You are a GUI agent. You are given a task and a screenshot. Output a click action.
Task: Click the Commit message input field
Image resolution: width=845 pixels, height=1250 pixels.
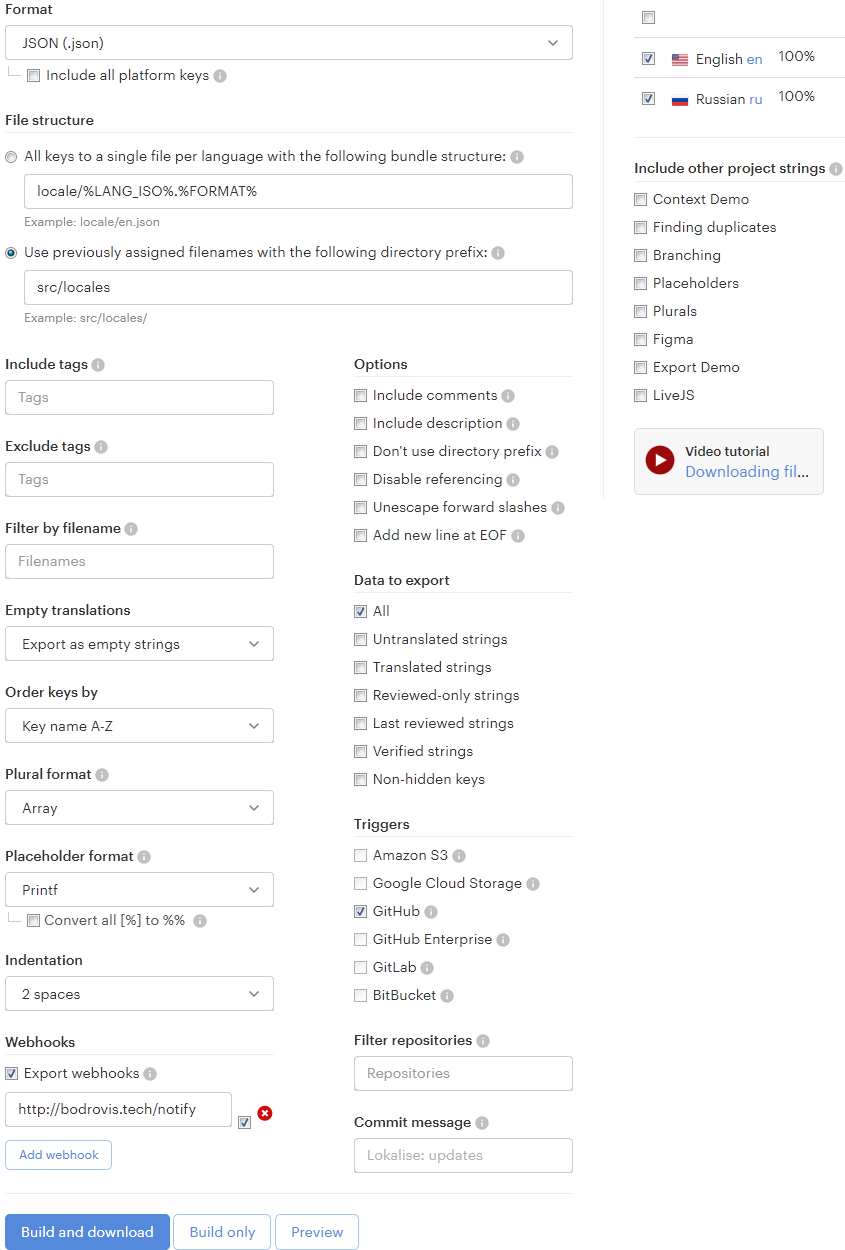[463, 1155]
